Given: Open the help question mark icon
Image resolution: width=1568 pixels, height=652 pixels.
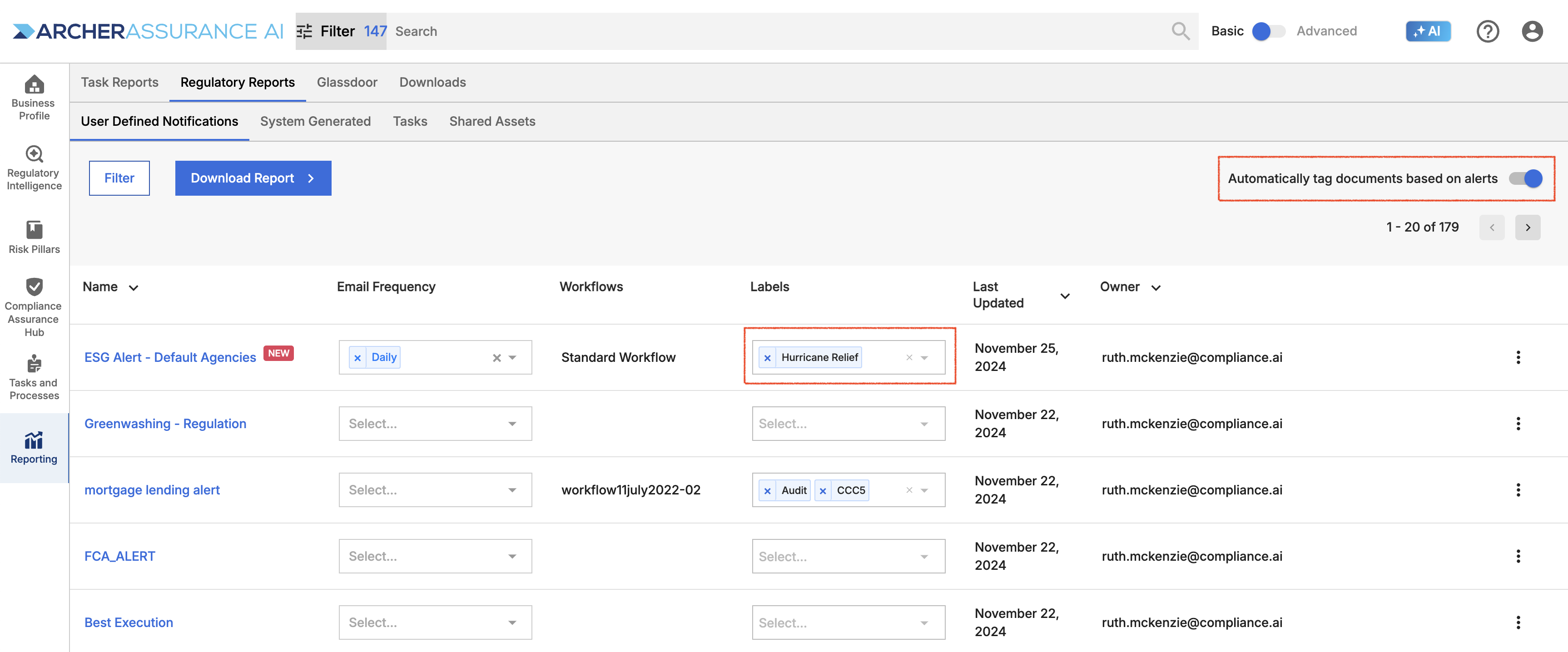Looking at the screenshot, I should coord(1488,31).
